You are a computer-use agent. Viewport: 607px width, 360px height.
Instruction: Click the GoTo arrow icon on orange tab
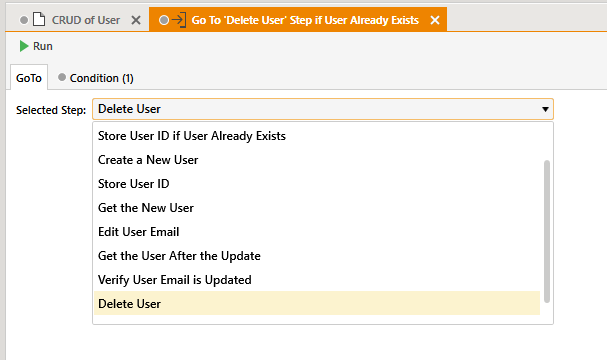point(179,19)
